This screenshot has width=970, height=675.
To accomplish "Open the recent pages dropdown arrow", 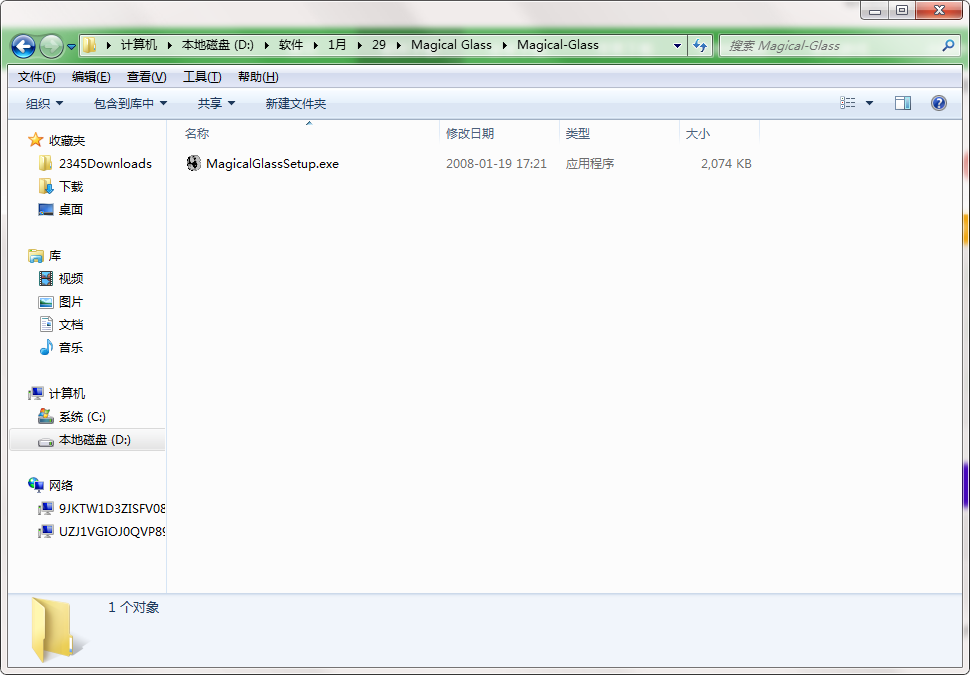I will tap(71, 46).
